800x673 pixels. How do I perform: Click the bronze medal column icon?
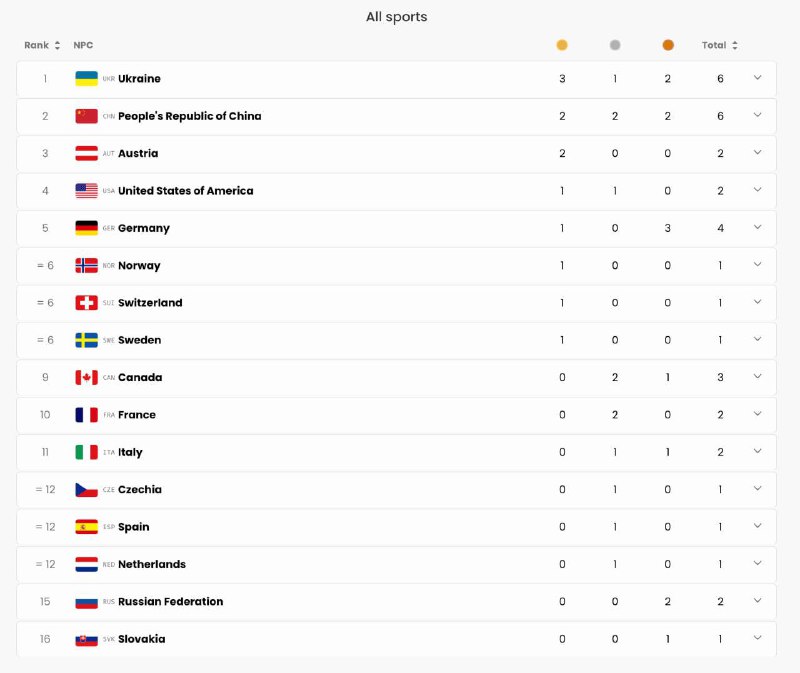click(668, 45)
